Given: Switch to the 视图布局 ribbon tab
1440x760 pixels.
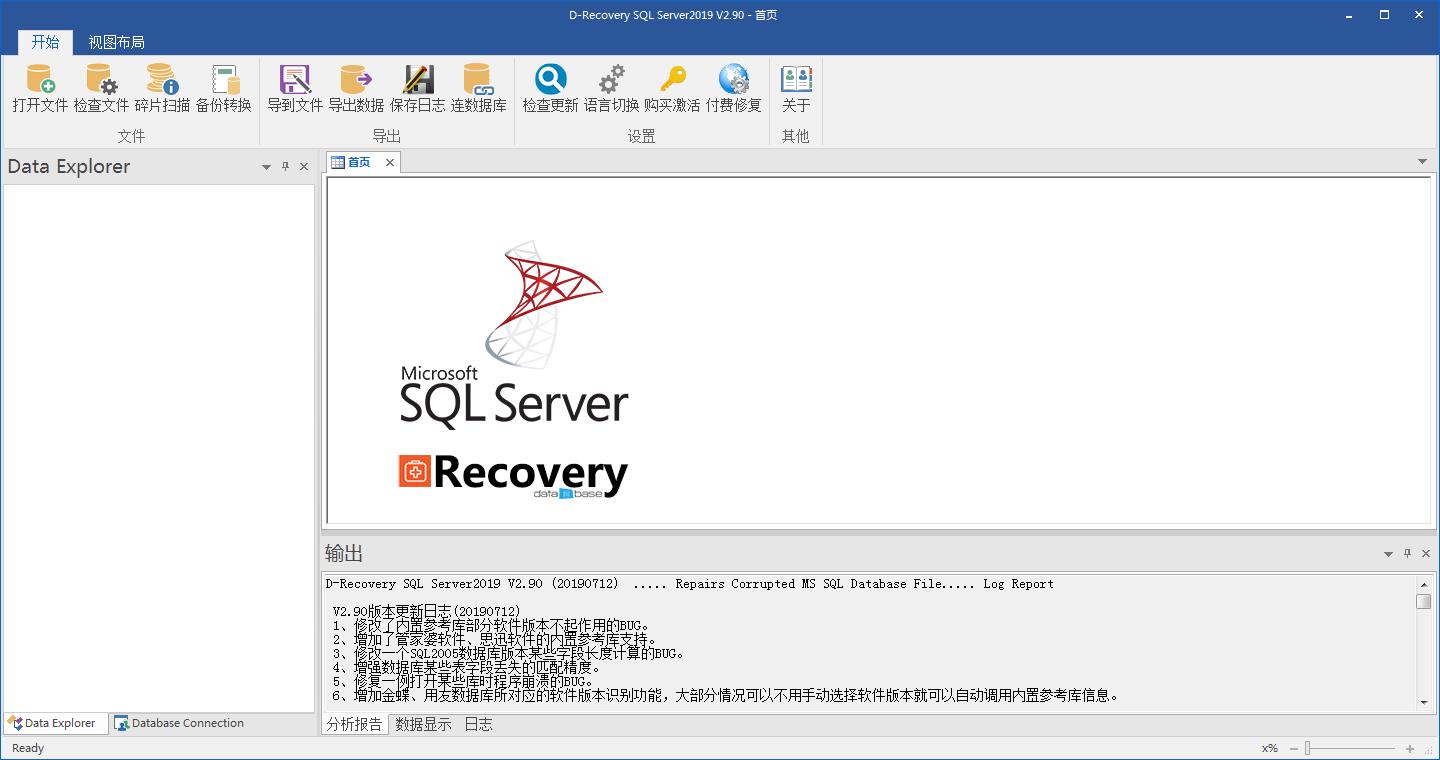Looking at the screenshot, I should [x=116, y=42].
